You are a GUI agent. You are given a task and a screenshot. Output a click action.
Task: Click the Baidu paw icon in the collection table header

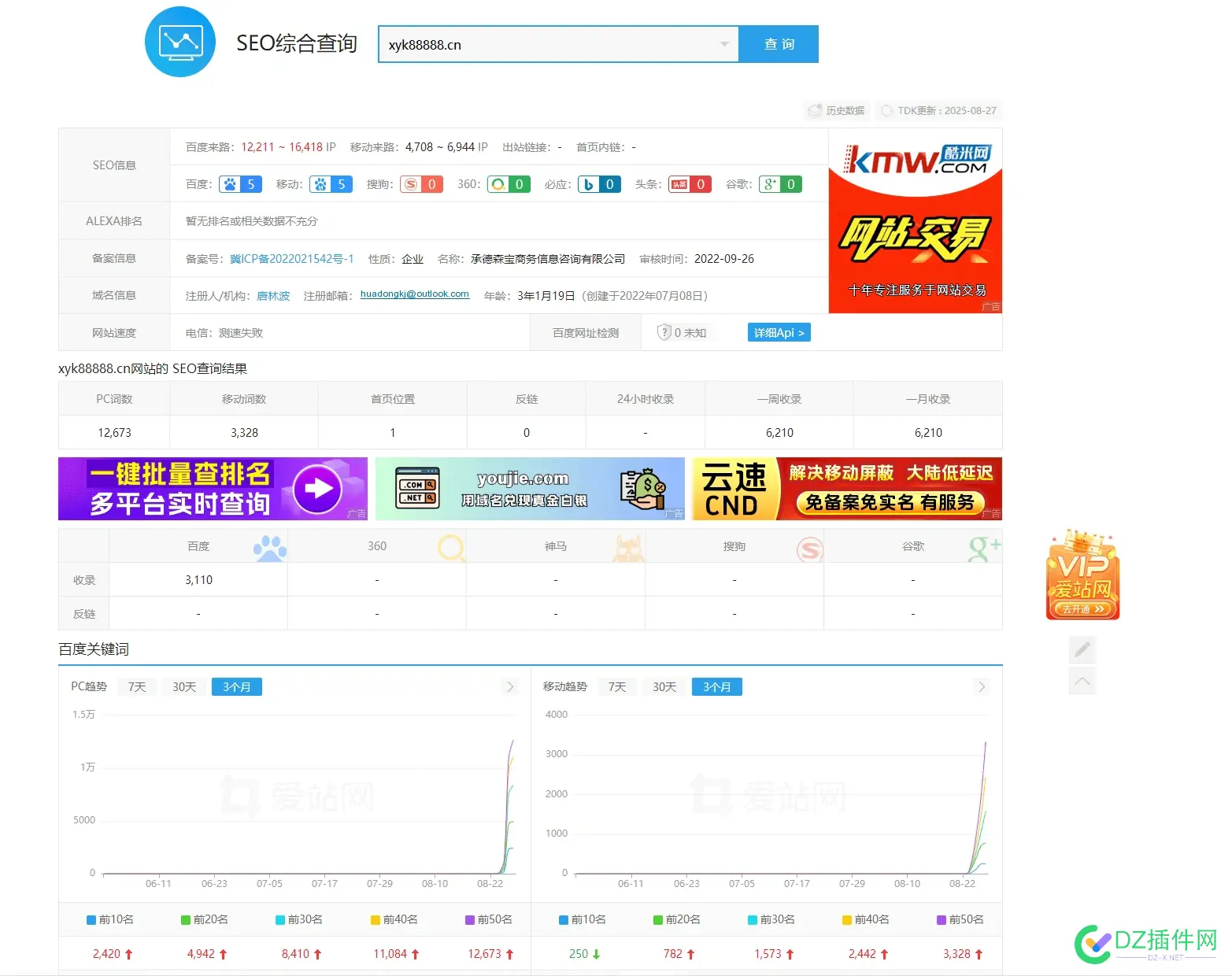(270, 546)
